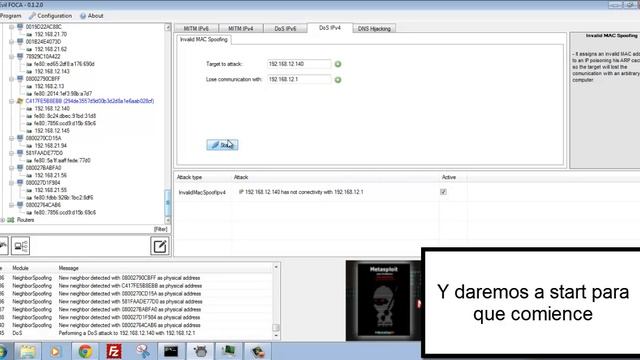
Task: Switch to DoS IPv6 tab
Action: click(x=285, y=29)
